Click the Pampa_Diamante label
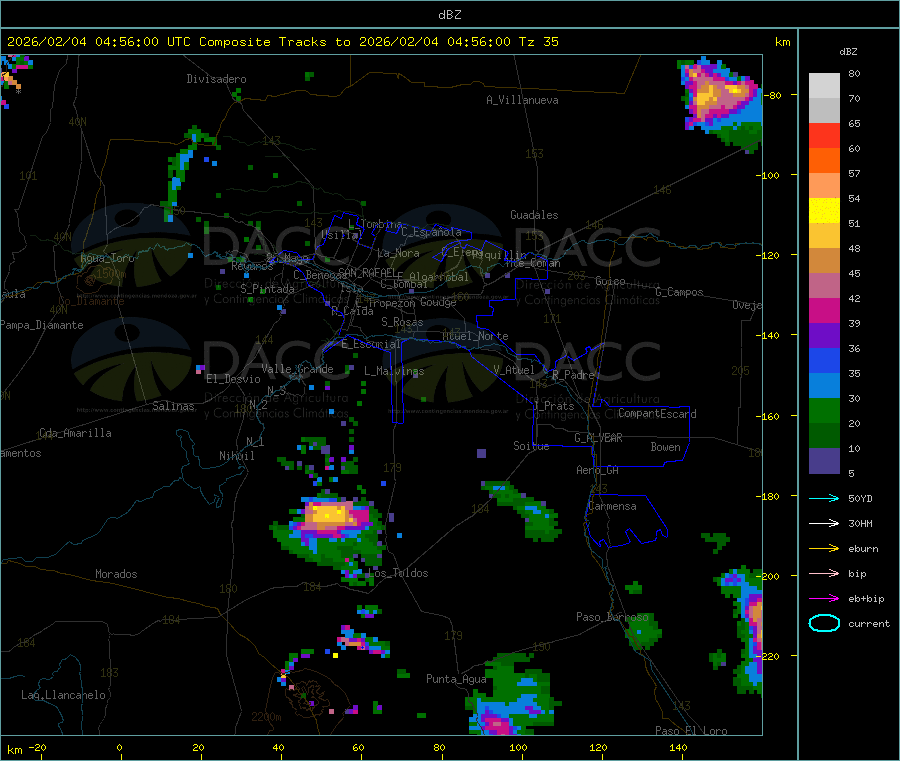This screenshot has height=761, width=900. [42, 325]
